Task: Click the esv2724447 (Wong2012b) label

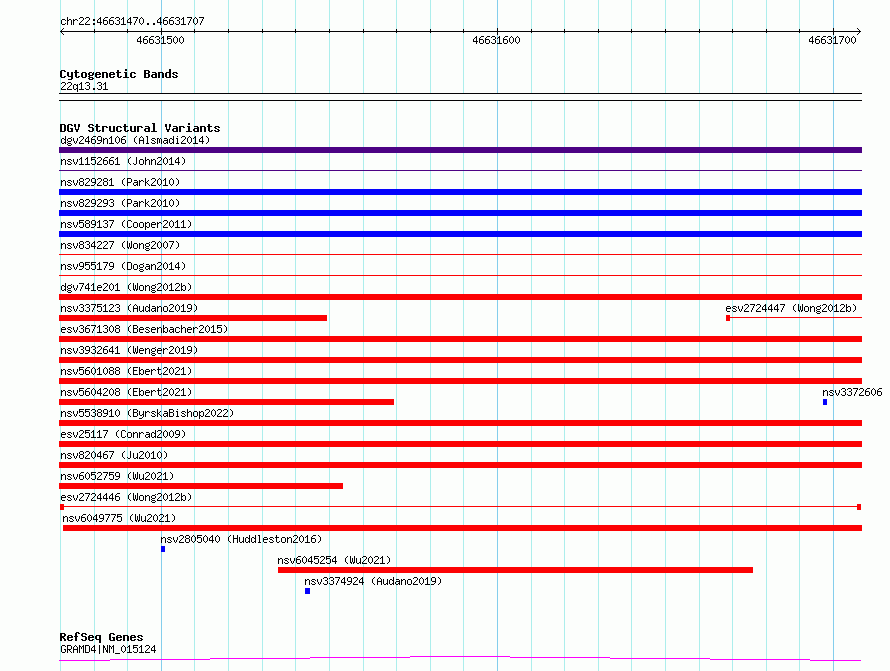Action: tap(791, 308)
